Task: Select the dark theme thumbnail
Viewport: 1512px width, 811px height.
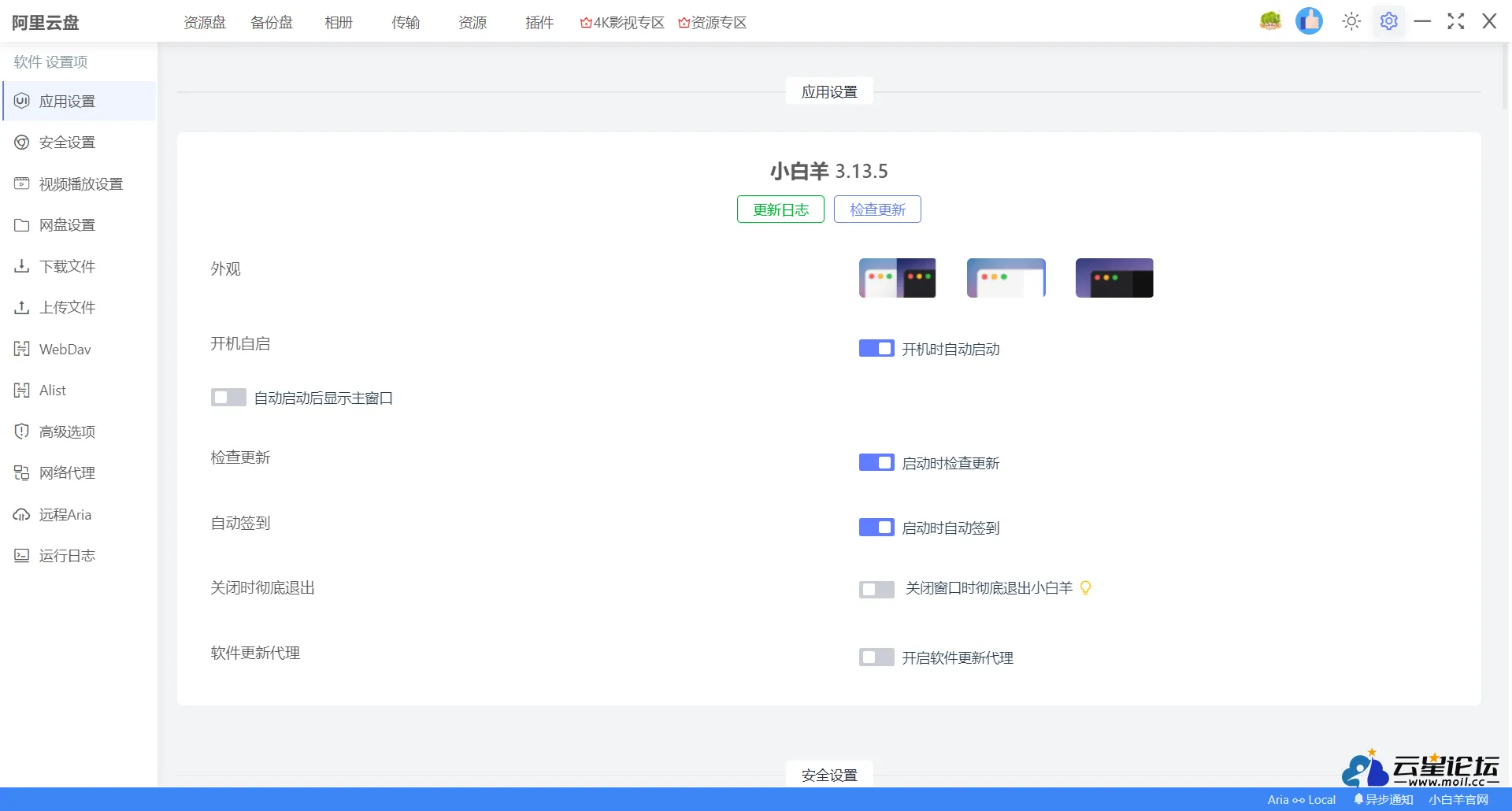Action: pos(1114,278)
